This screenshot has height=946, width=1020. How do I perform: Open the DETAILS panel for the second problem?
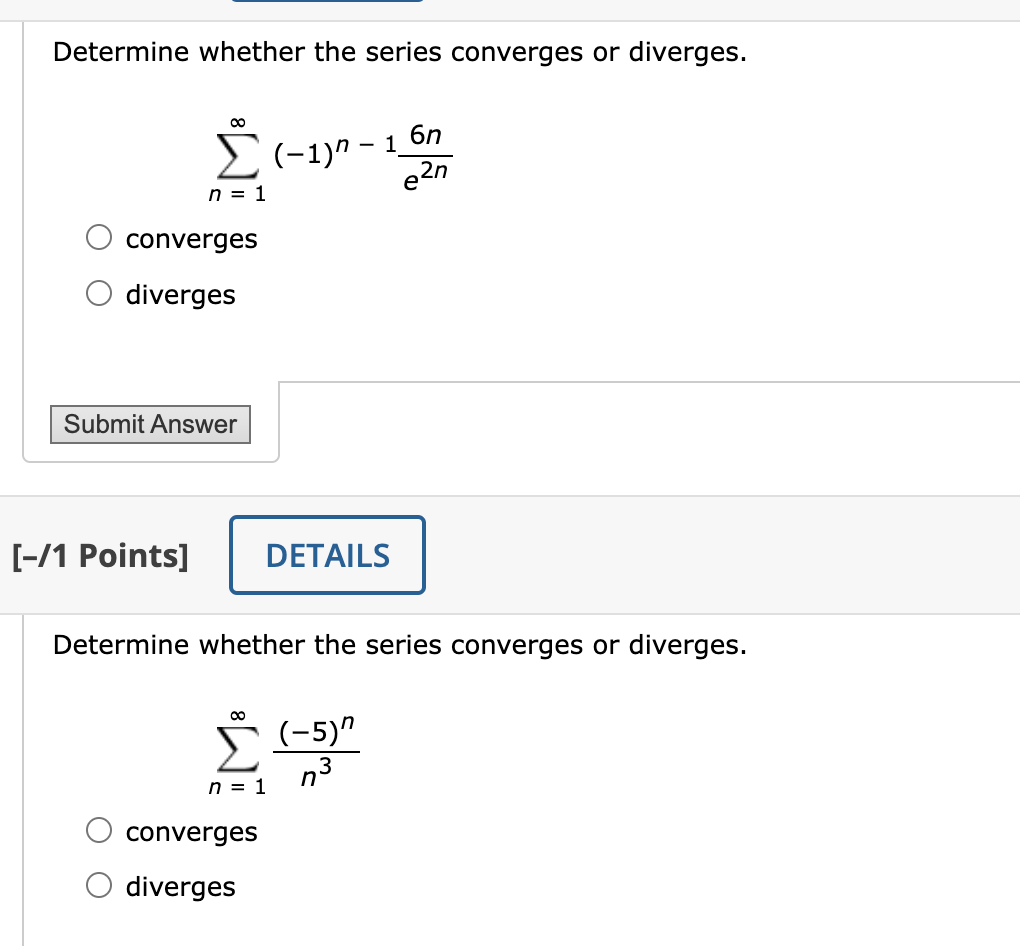click(x=327, y=555)
